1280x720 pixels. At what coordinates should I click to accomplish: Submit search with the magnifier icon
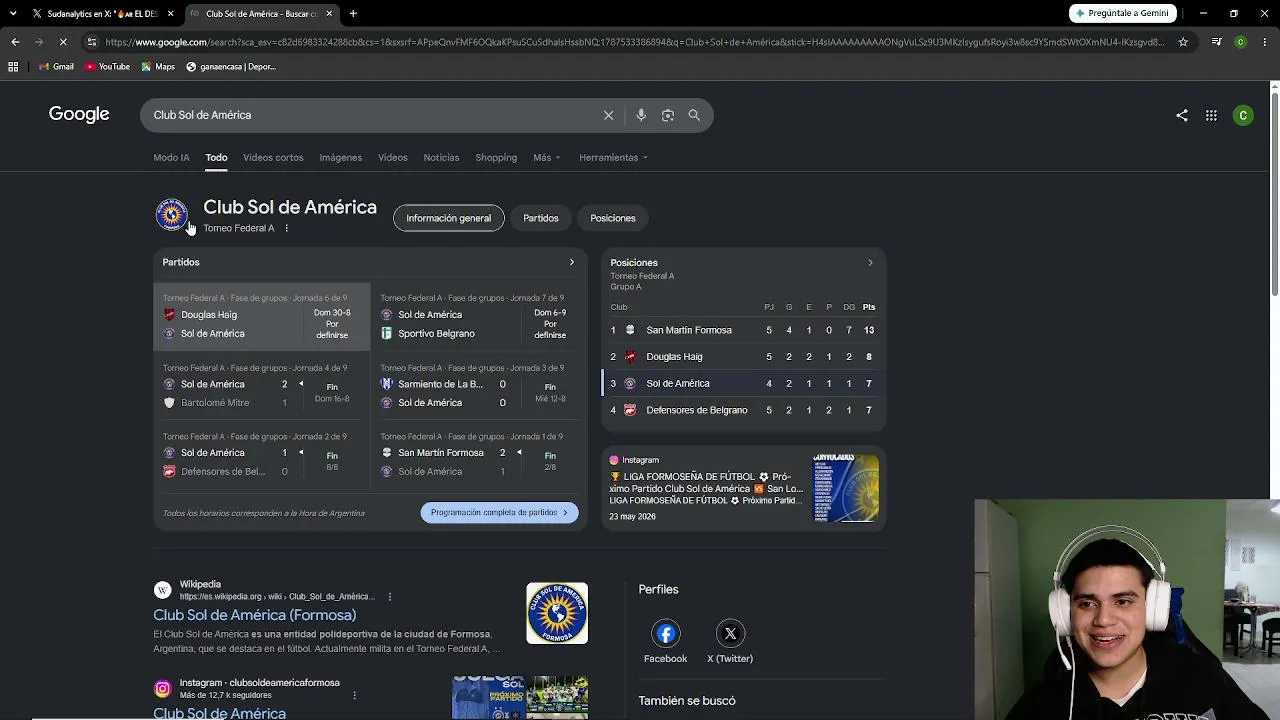coord(694,115)
